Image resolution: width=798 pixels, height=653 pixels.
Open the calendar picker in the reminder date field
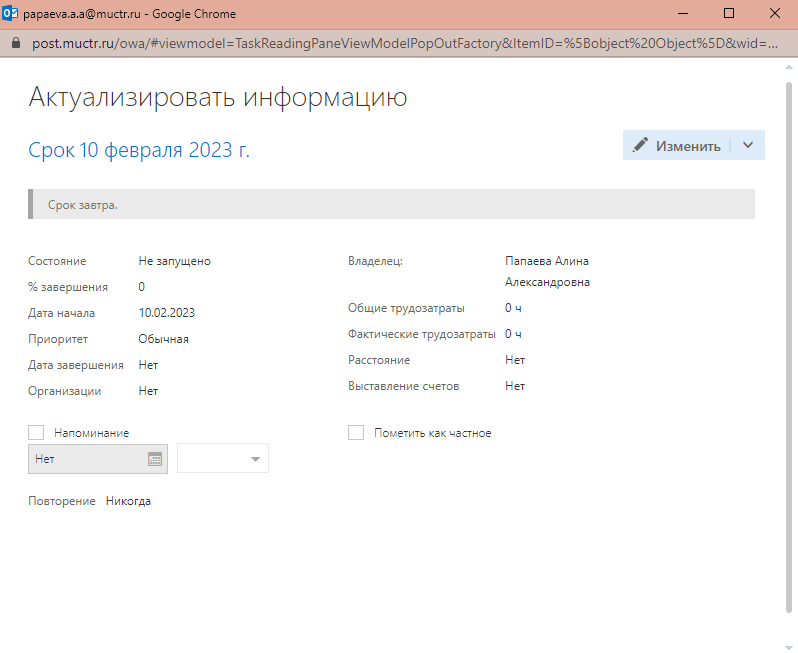155,459
